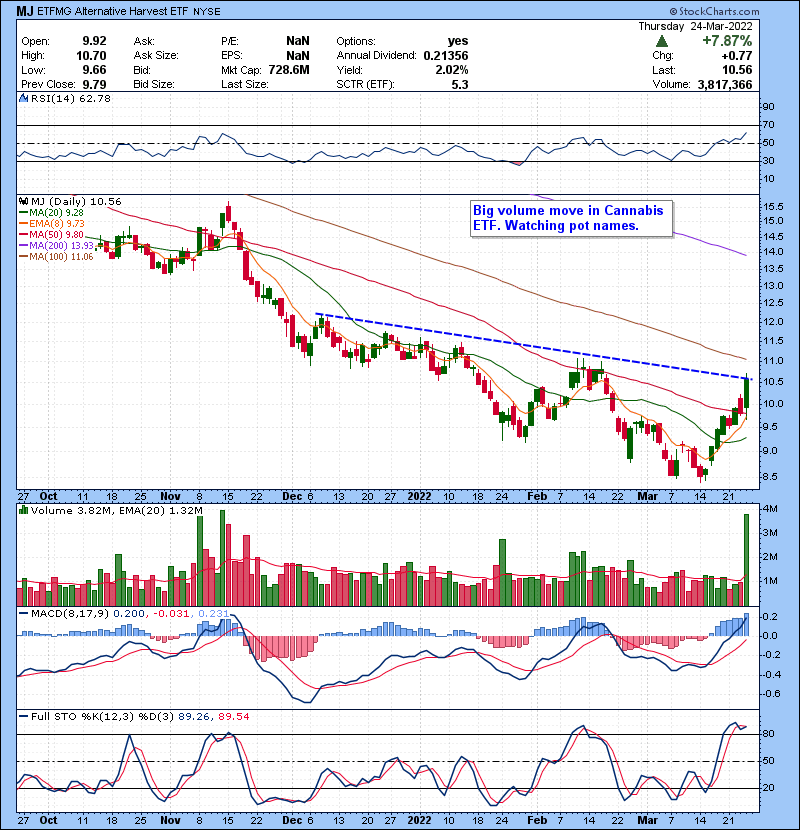Click the MA(200) 13.93 legend entry

click(57, 246)
